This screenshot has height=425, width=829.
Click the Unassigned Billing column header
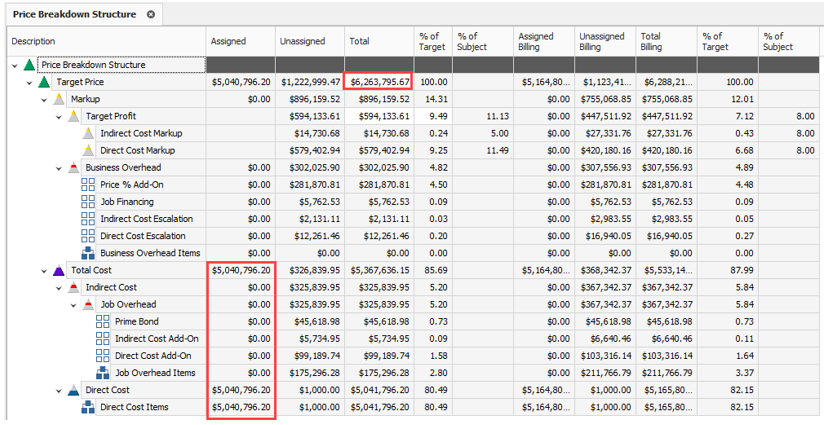point(602,42)
